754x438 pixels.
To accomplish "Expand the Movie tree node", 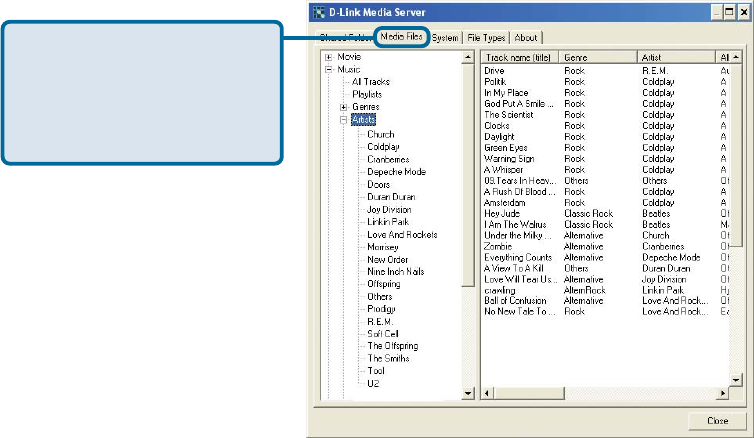I will pos(328,58).
